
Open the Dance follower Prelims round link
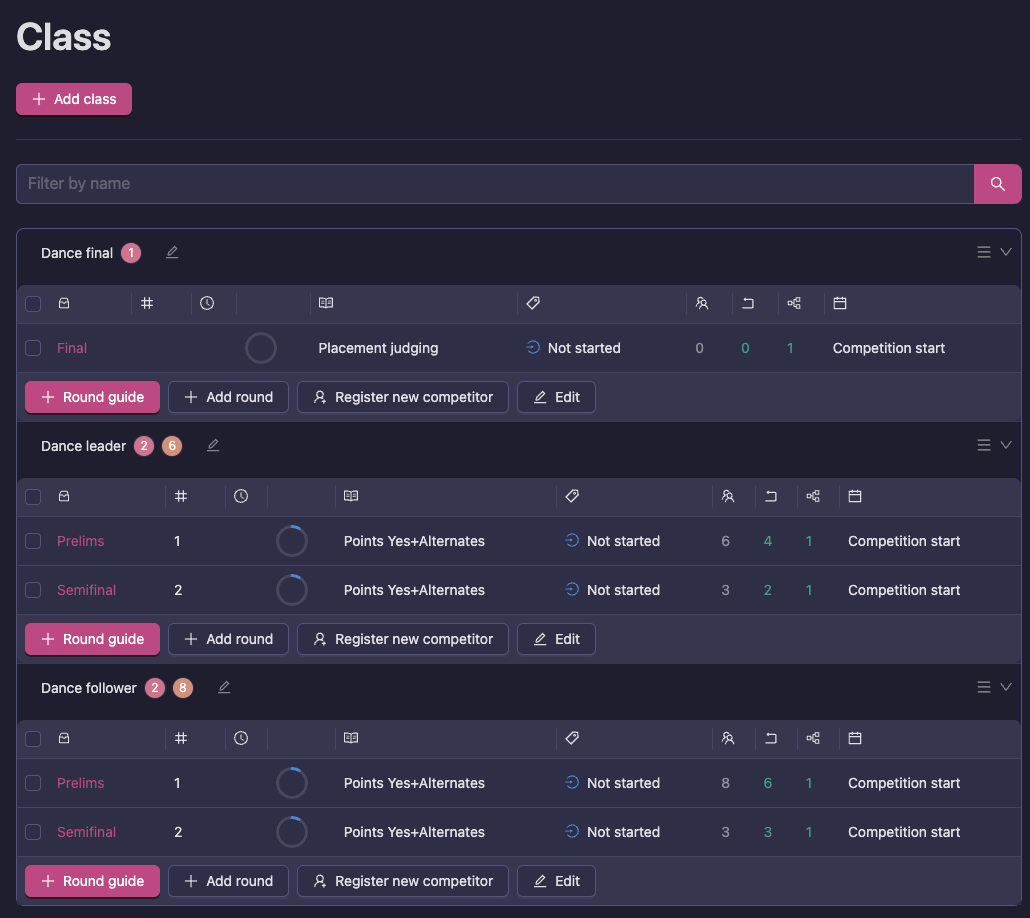coord(80,783)
